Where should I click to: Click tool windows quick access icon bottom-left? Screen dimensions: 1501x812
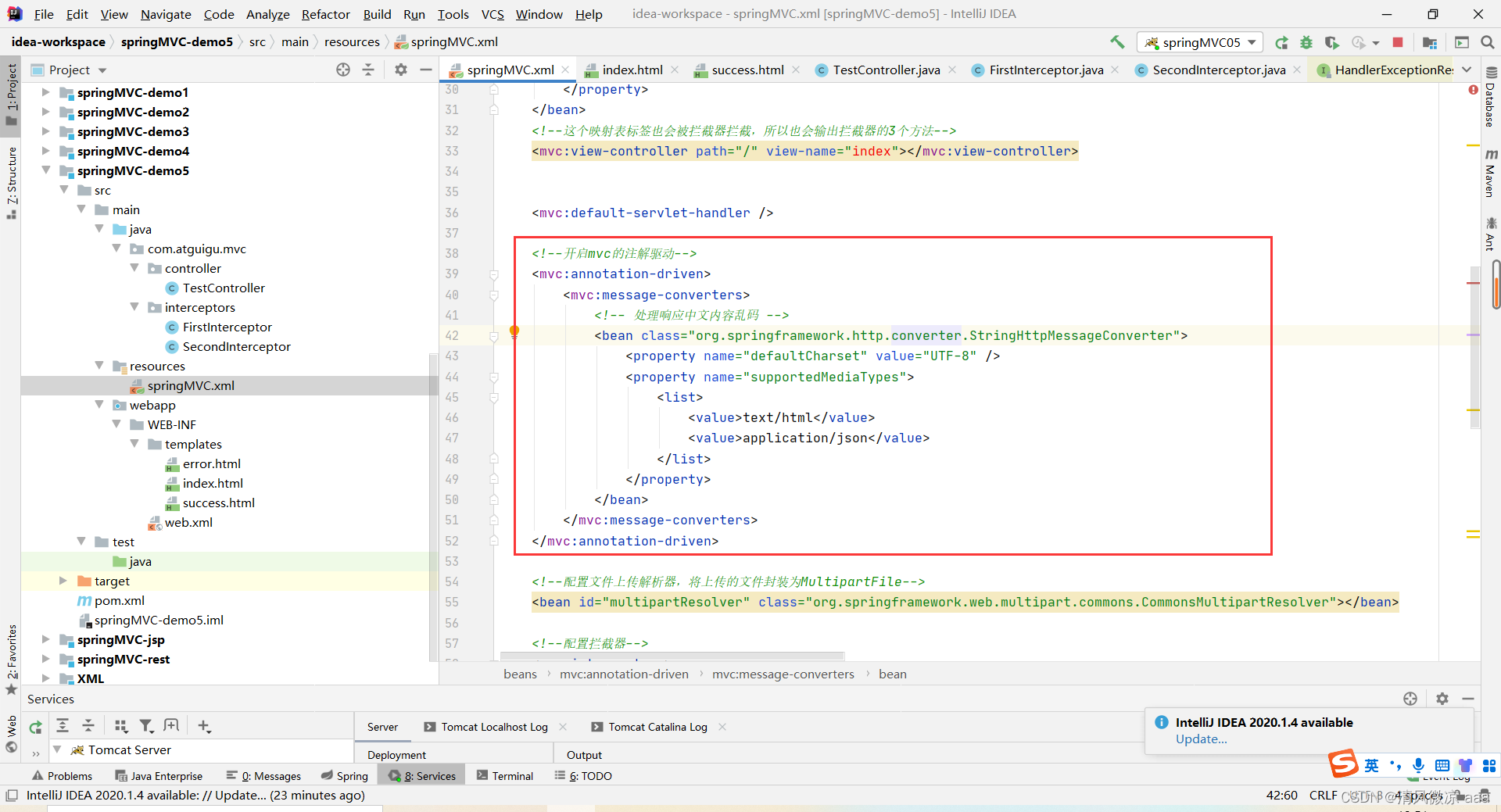[11, 796]
